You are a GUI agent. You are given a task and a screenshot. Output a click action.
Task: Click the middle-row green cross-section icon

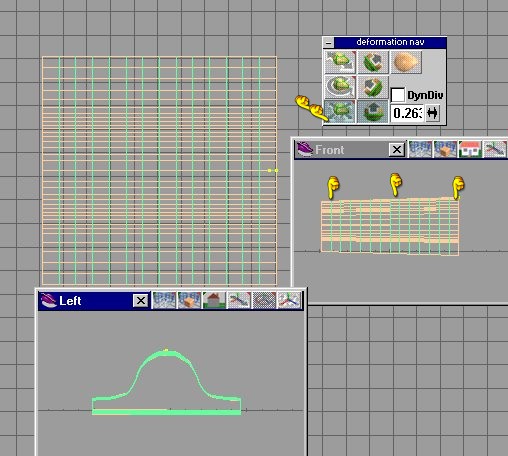click(373, 87)
